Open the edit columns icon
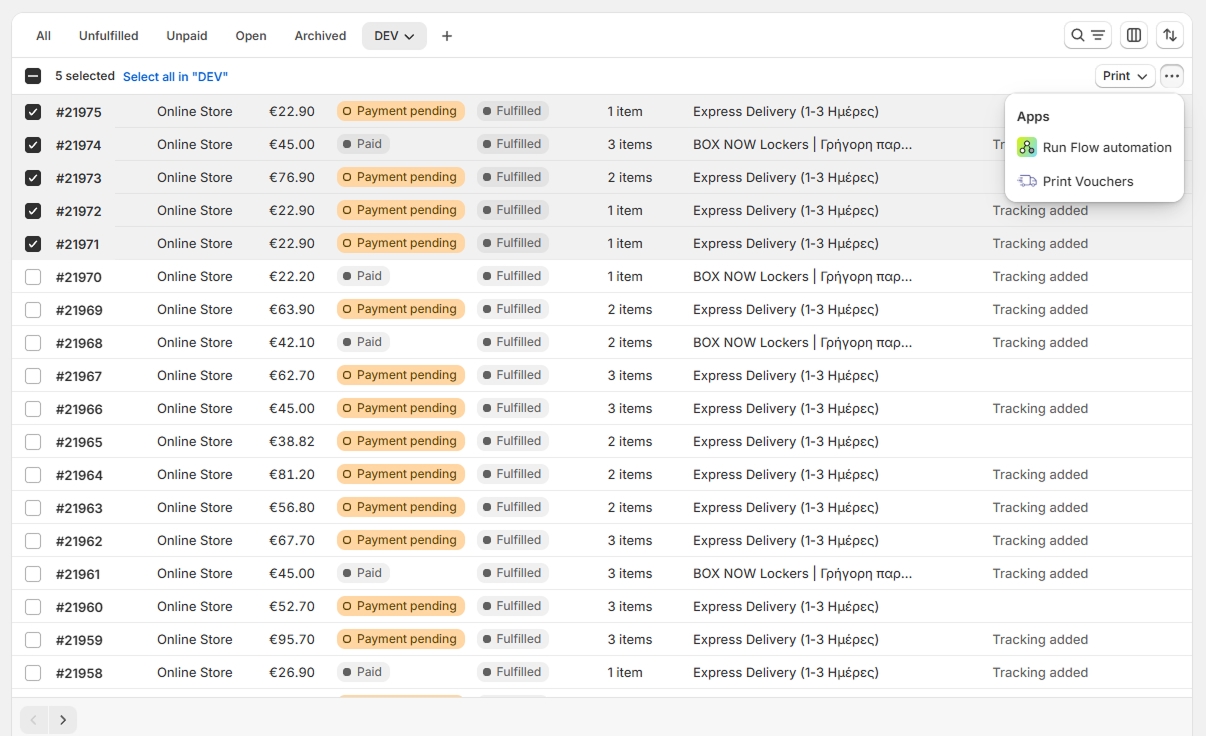 pos(1133,36)
